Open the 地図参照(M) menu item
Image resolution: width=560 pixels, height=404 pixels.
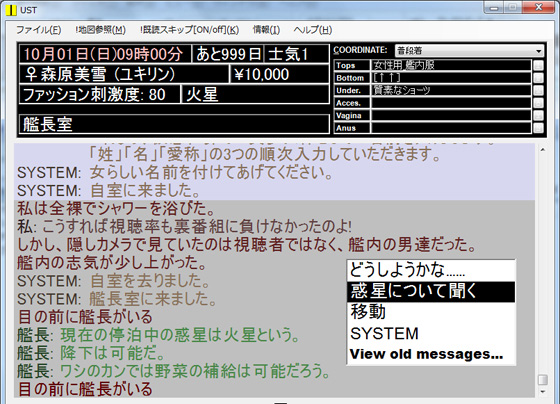point(100,30)
